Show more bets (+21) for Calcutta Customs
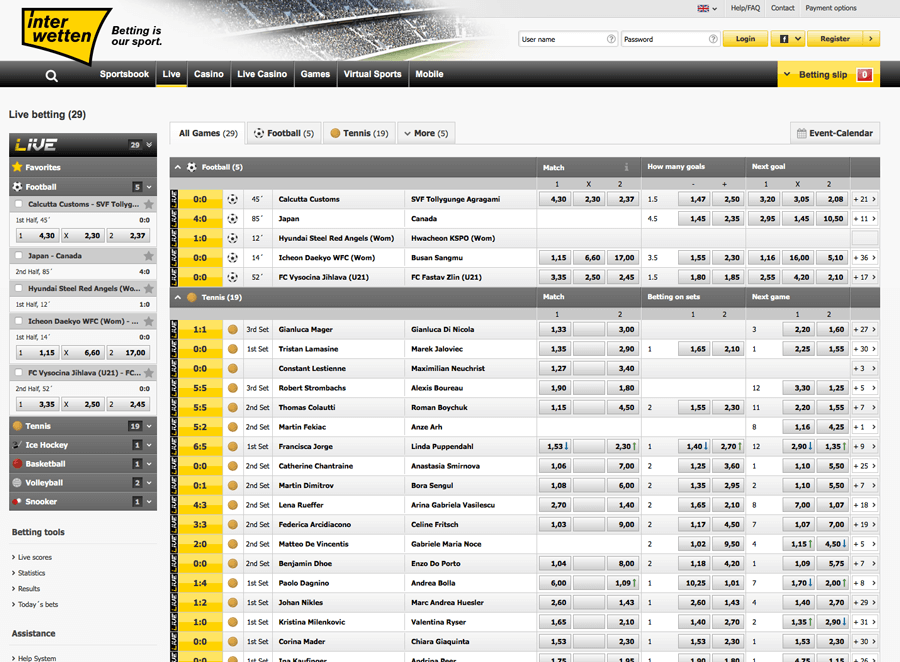 click(x=865, y=199)
